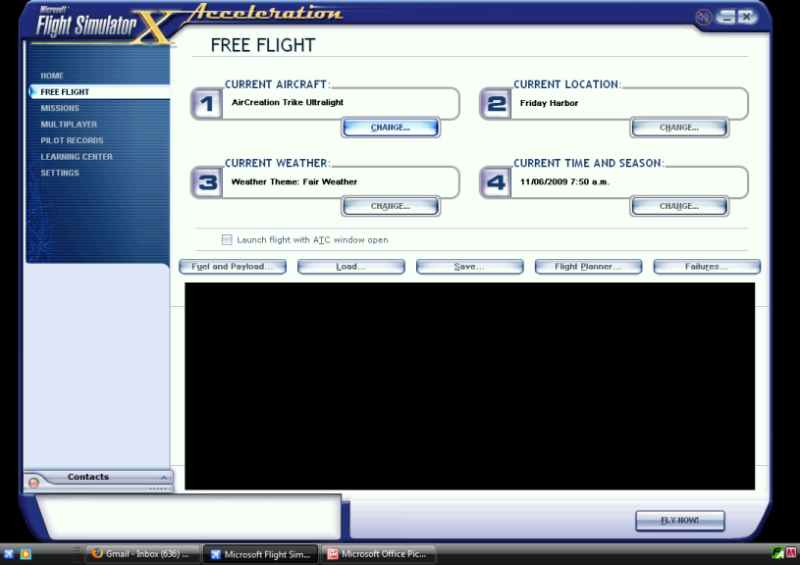The width and height of the screenshot is (800, 565).
Task: Change the current location
Action: coord(679,128)
